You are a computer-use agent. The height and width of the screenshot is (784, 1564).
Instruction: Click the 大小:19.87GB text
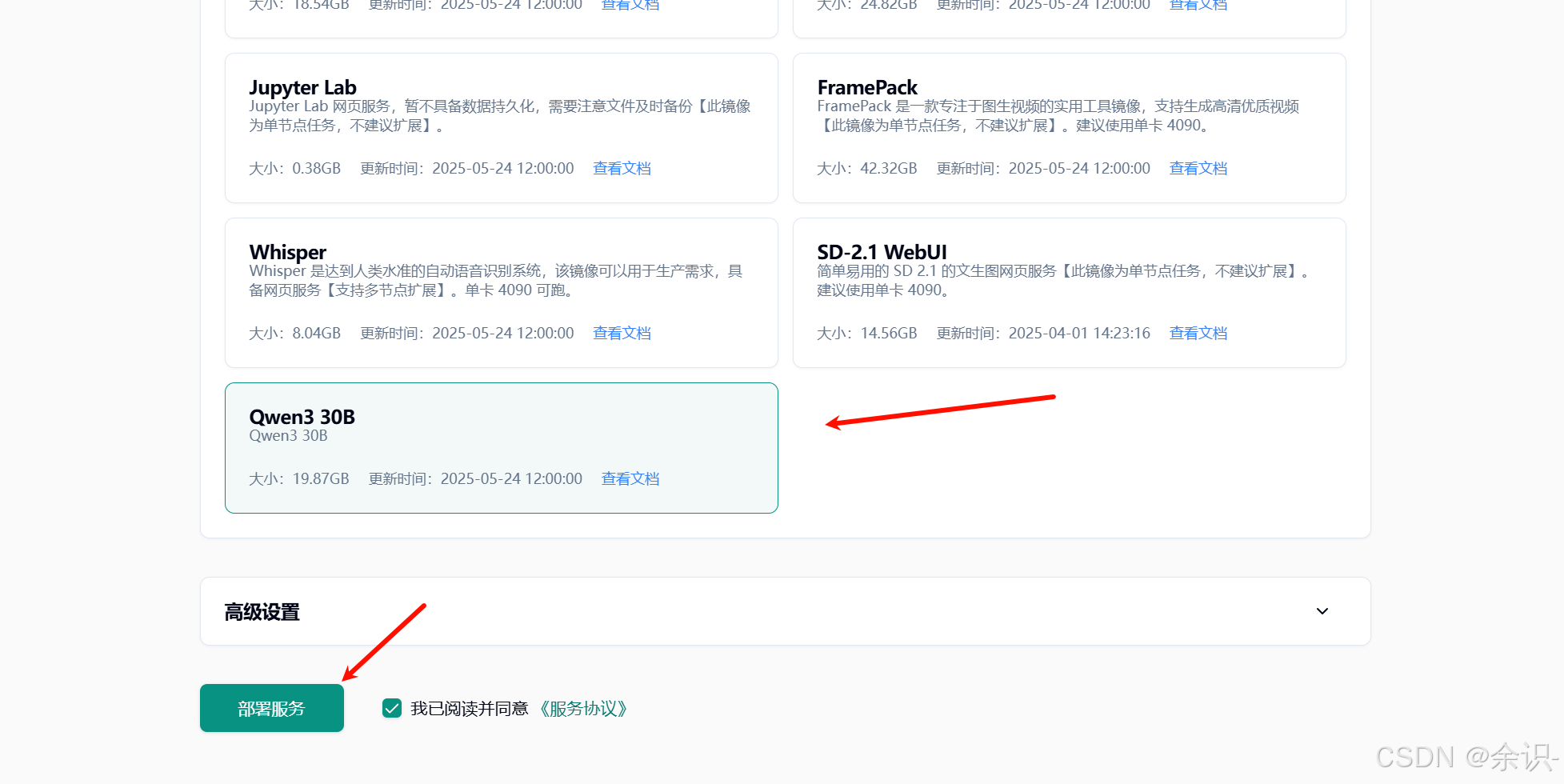[x=299, y=478]
